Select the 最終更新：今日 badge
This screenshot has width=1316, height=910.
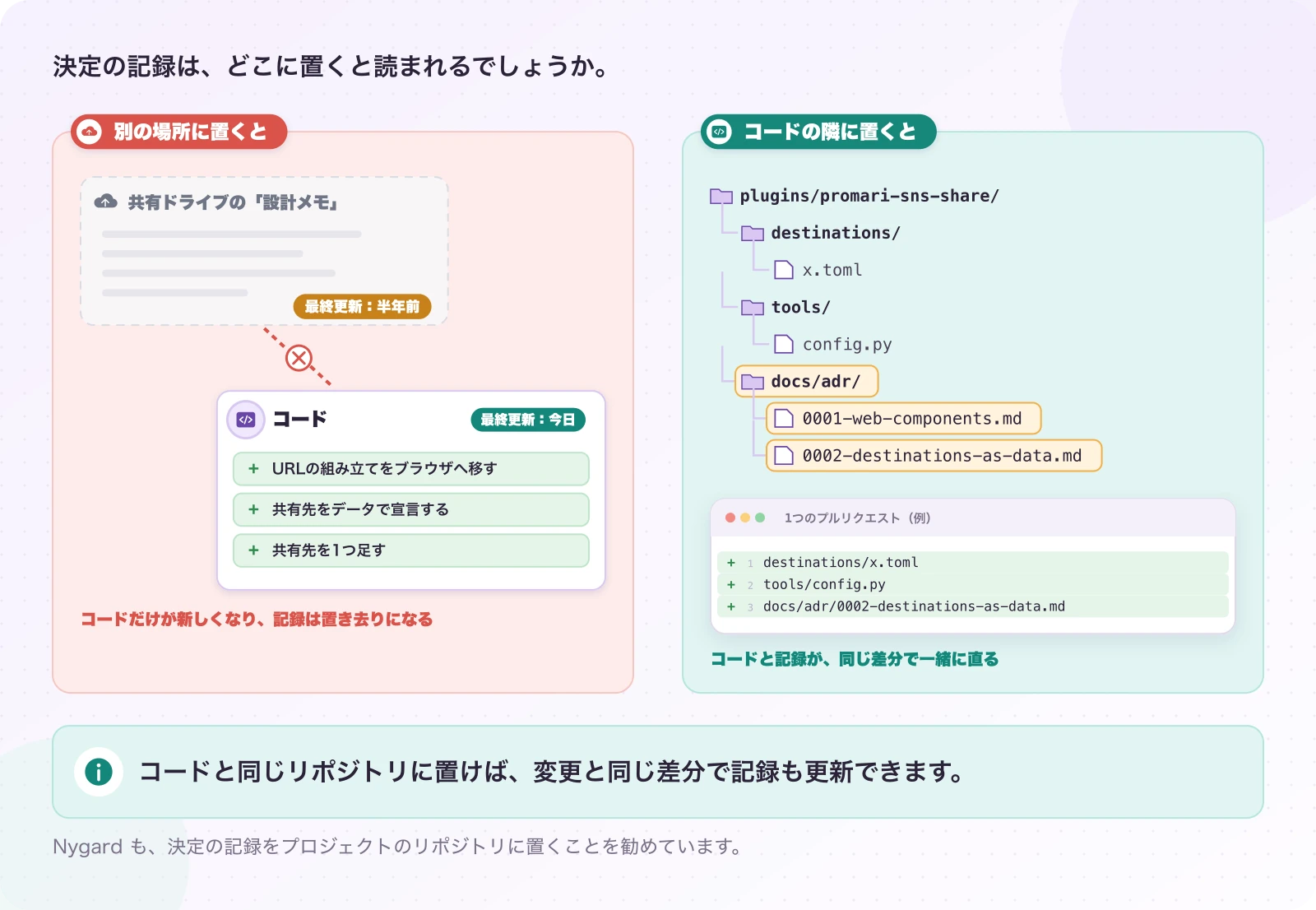point(528,420)
